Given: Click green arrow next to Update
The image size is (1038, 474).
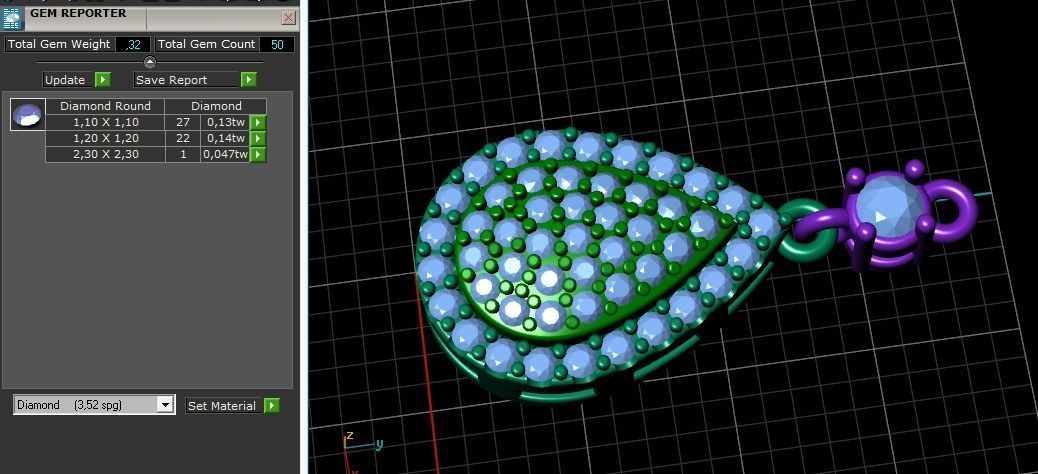Looking at the screenshot, I should (x=103, y=80).
